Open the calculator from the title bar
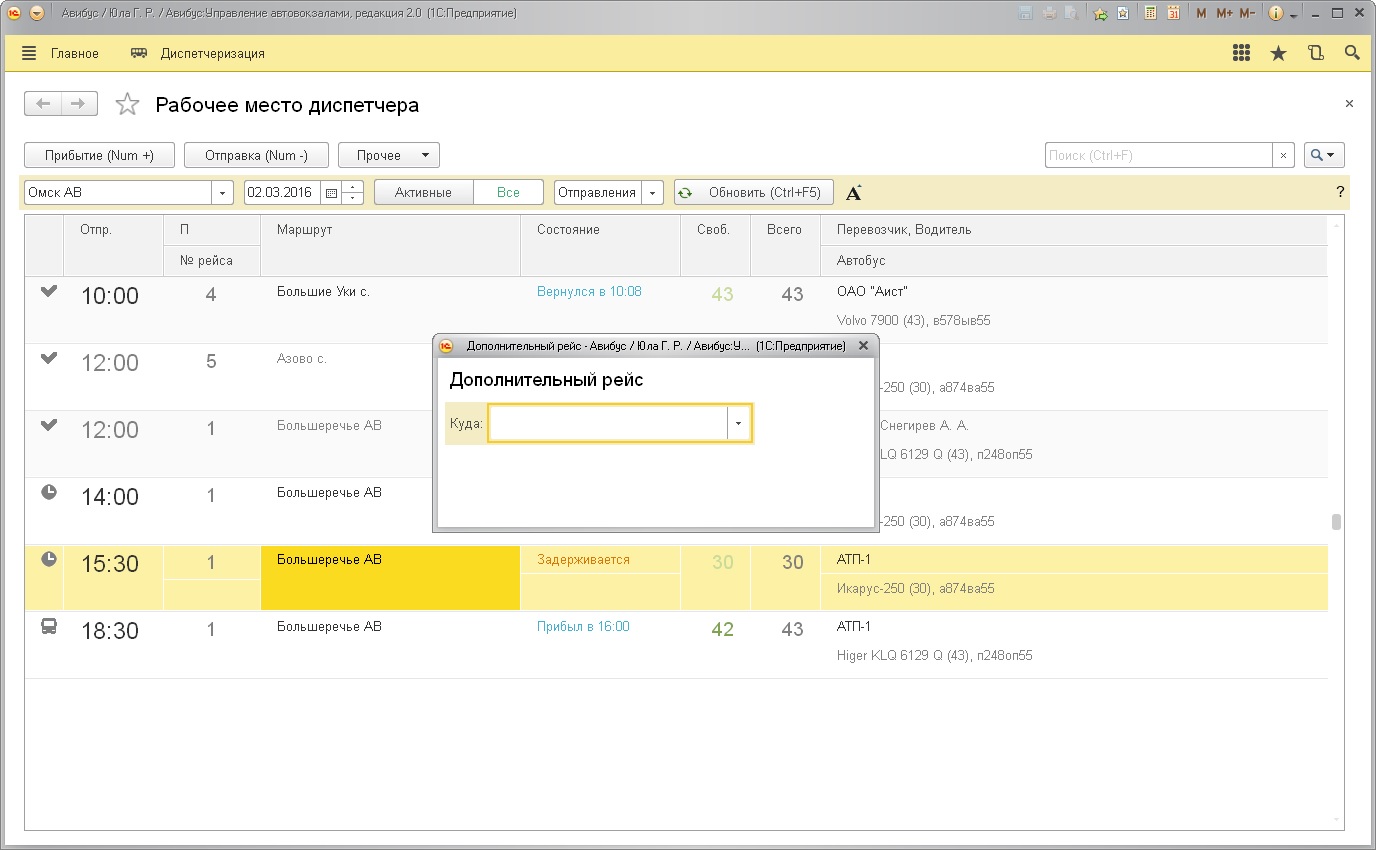The width and height of the screenshot is (1376, 850). (x=1151, y=14)
